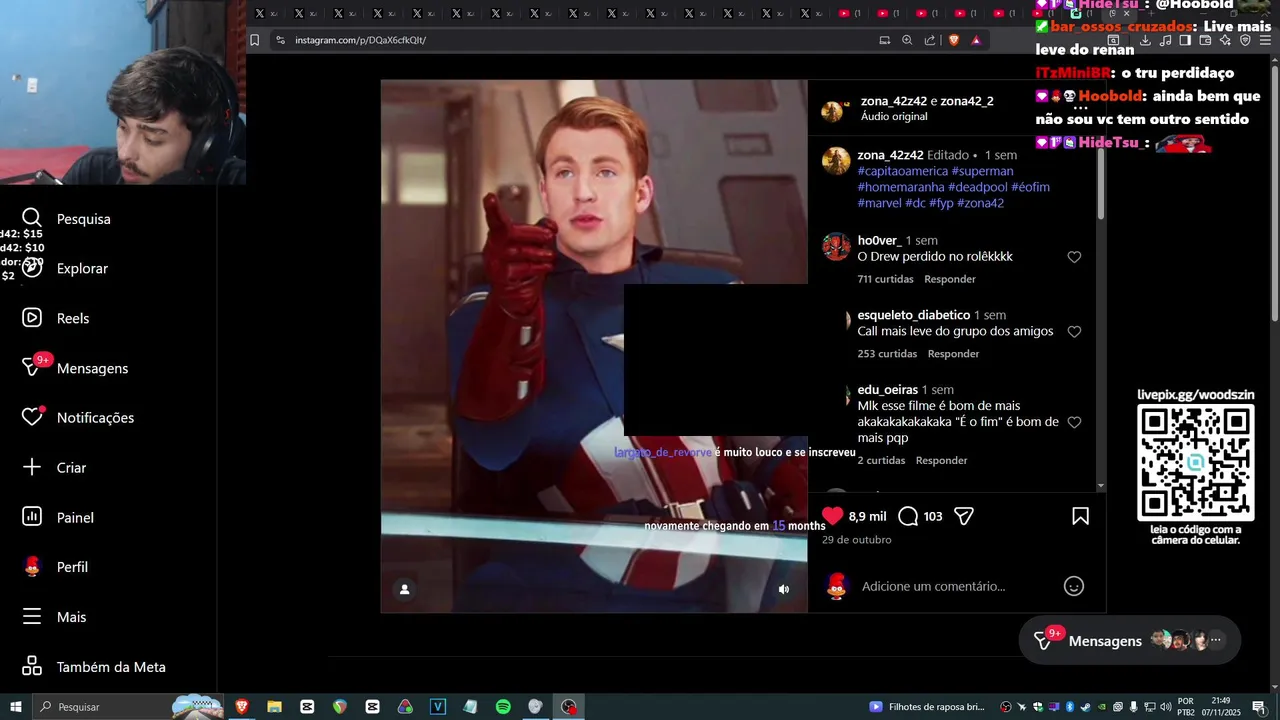This screenshot has width=1280, height=720.
Task: Open #superman hashtag
Action: pyautogui.click(x=982, y=171)
